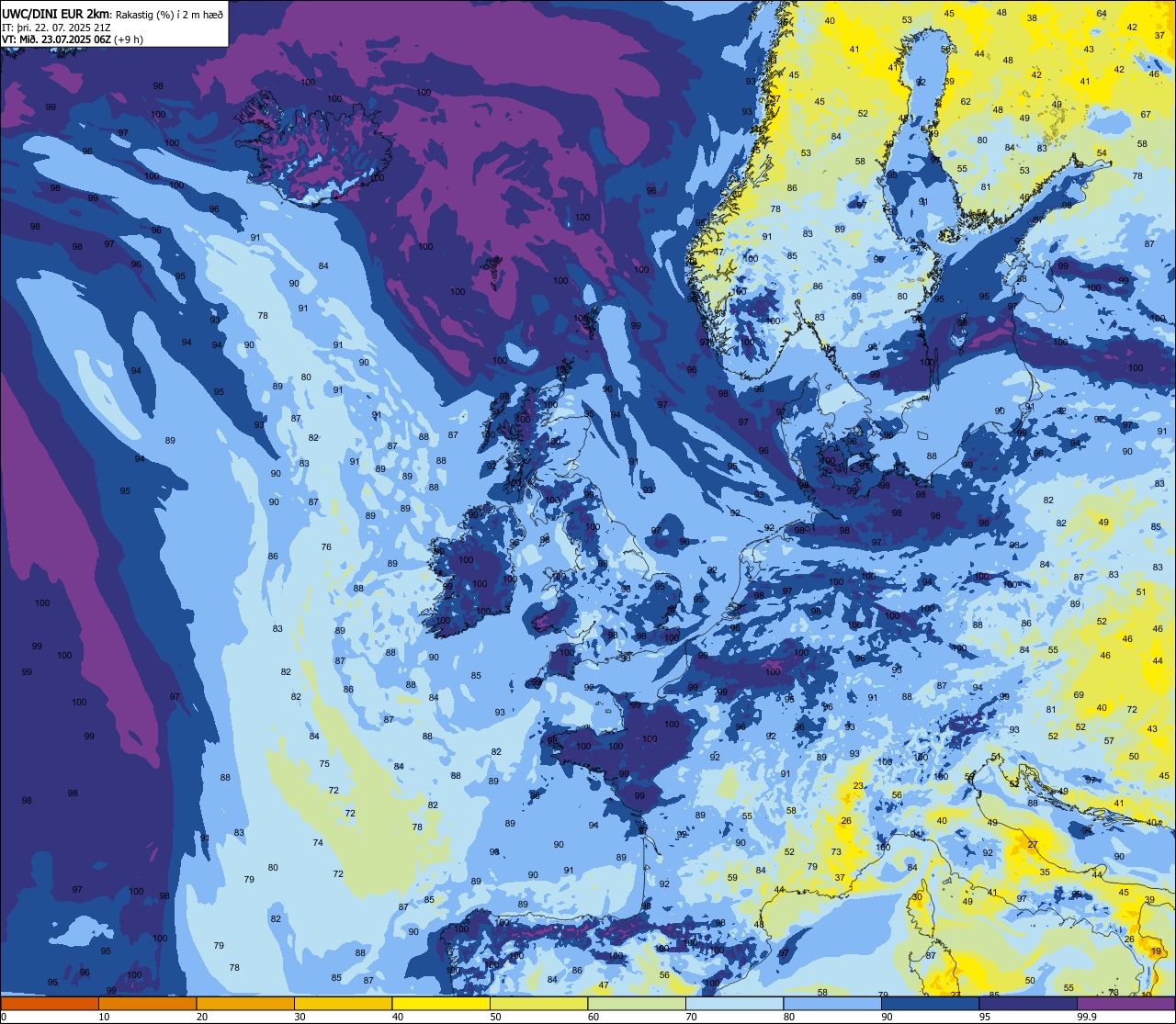Click the valid time VT: Mið. 23.07.2025 06Z
This screenshot has width=1176, height=1024.
[56, 39]
